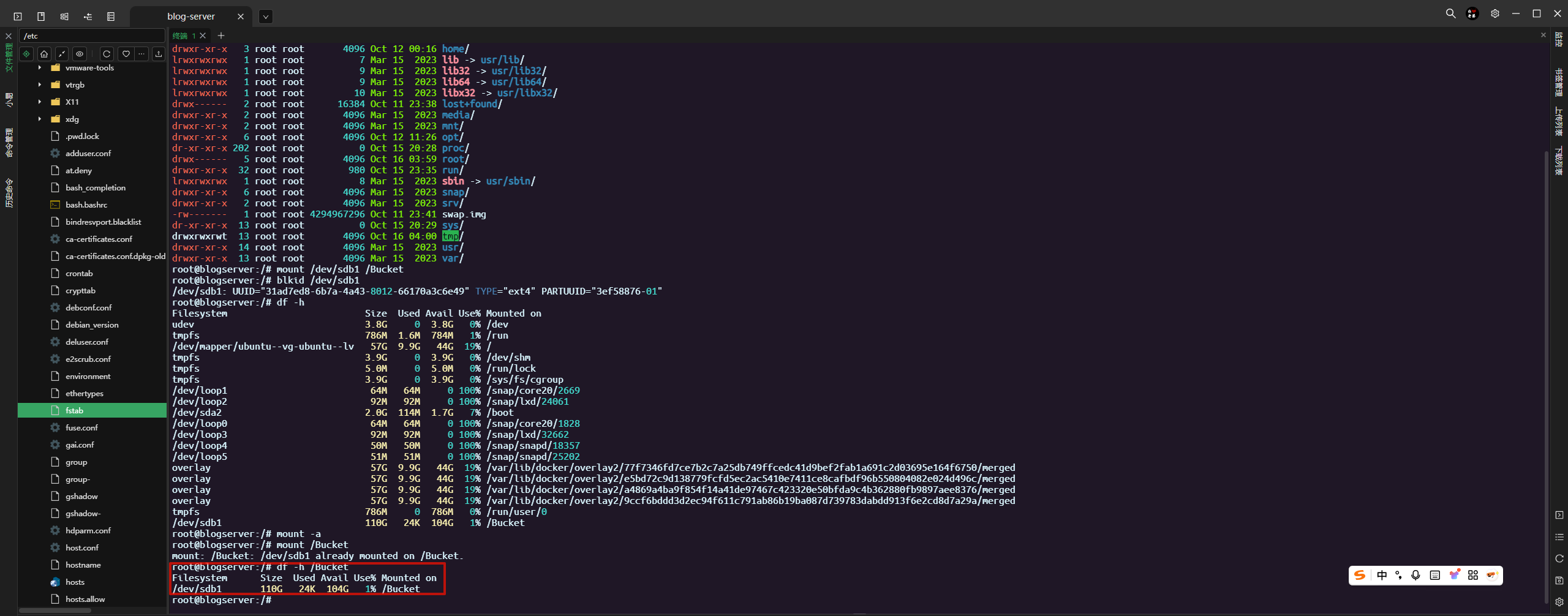Click the /etc path input field
This screenshot has height=616, width=1568.
point(92,36)
